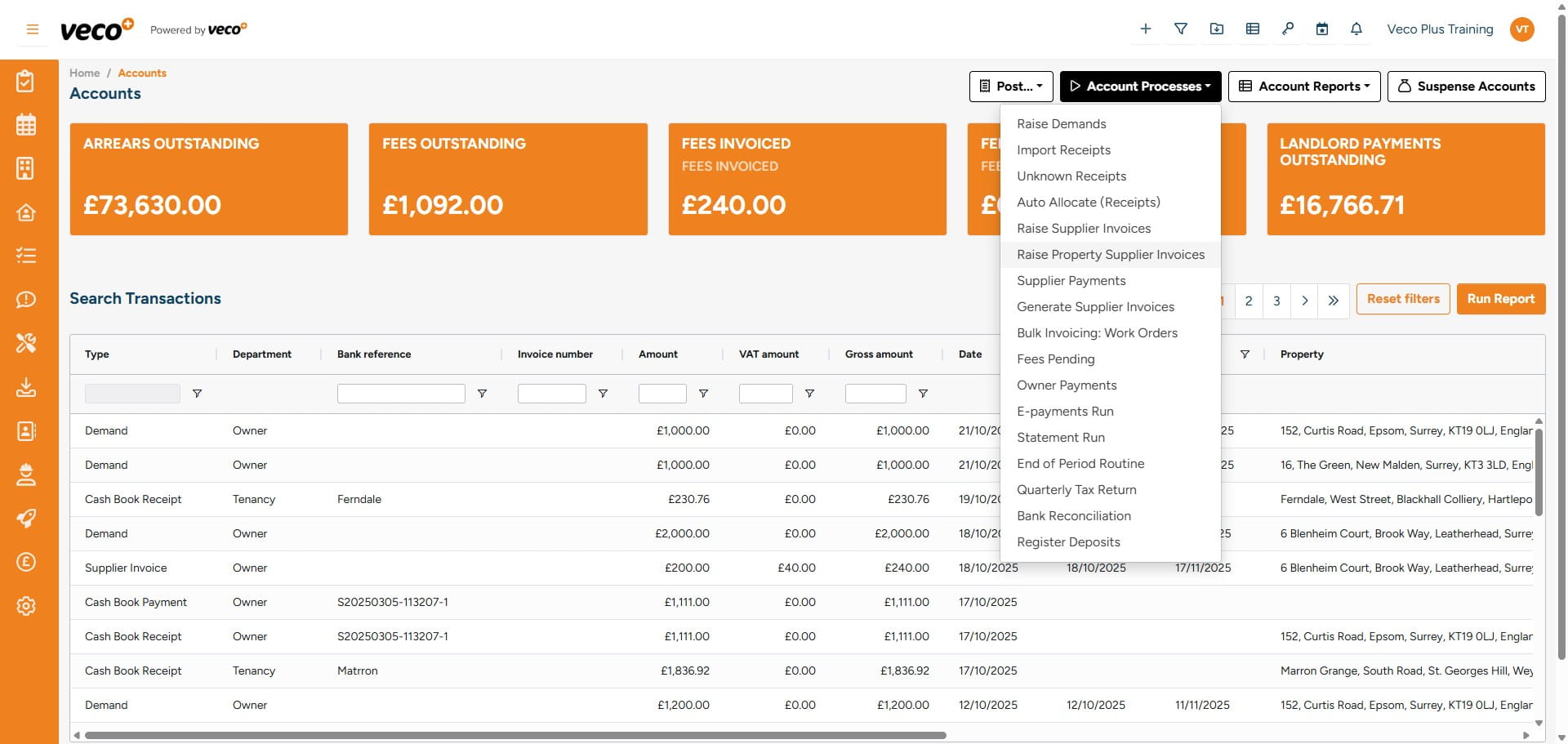The height and width of the screenshot is (744, 1568).
Task: Select the properties building icon in the sidebar
Action: [26, 168]
